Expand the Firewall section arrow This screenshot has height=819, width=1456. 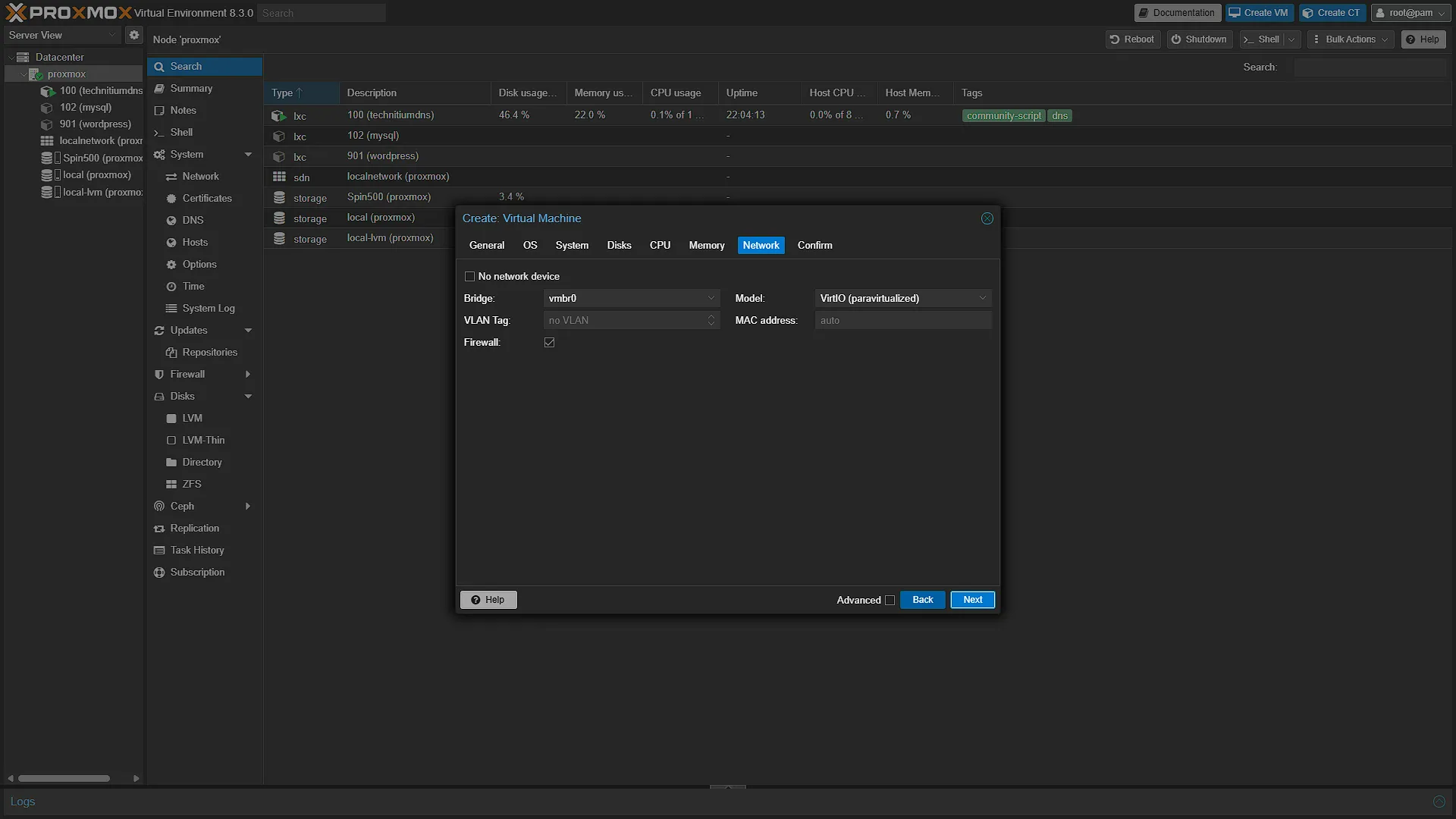click(x=248, y=375)
